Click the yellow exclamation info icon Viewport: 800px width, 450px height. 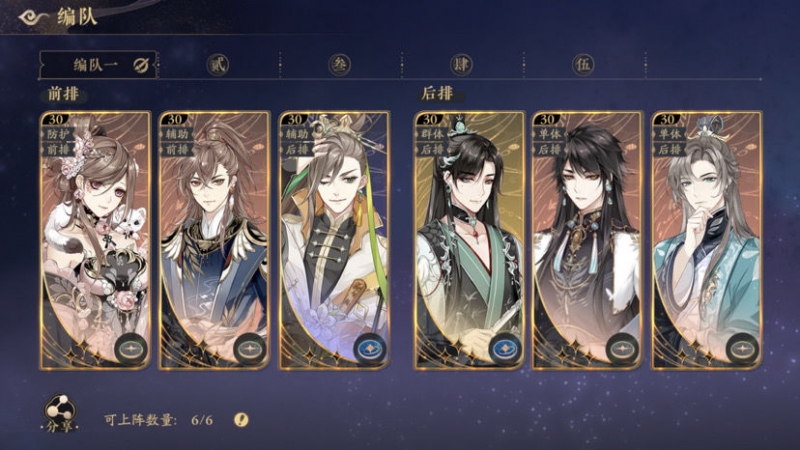241,420
